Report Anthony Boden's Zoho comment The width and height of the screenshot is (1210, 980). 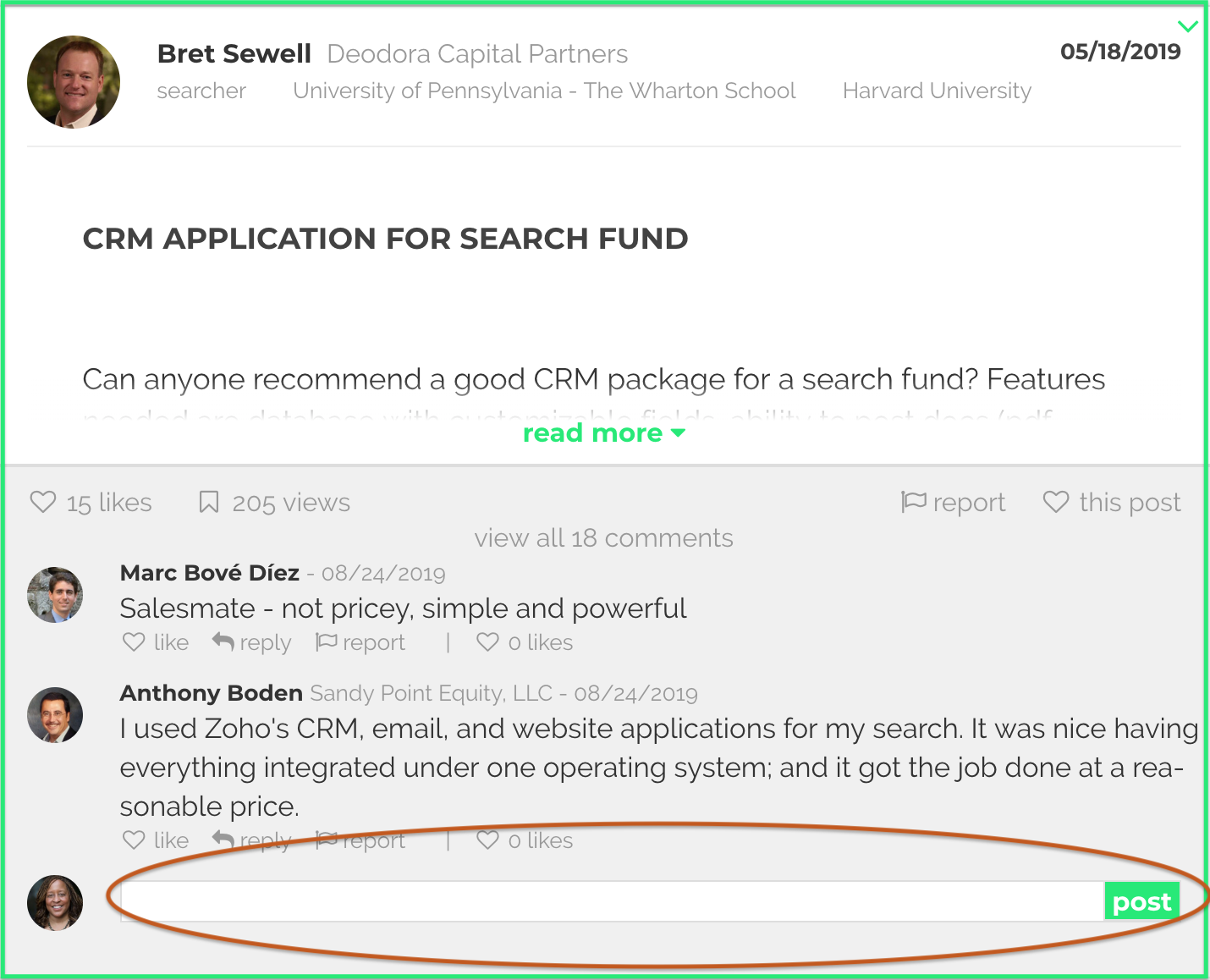[360, 840]
